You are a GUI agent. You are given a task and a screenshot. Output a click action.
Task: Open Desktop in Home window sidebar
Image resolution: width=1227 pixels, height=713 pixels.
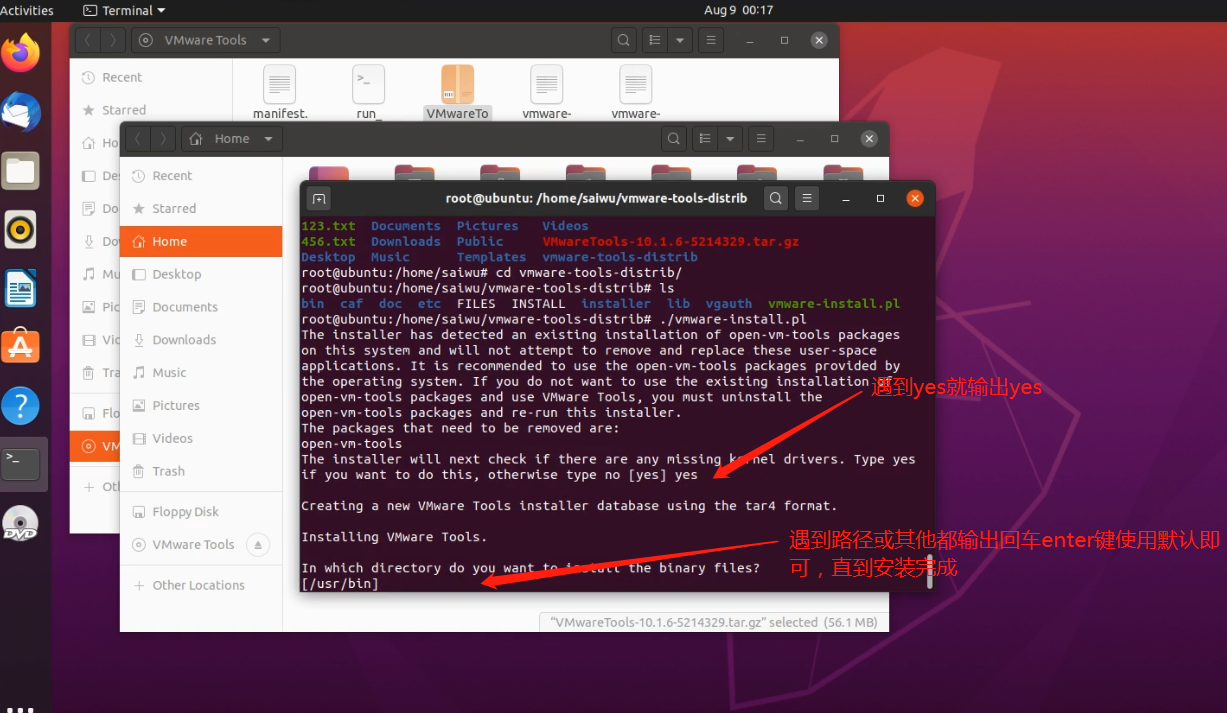(201, 274)
